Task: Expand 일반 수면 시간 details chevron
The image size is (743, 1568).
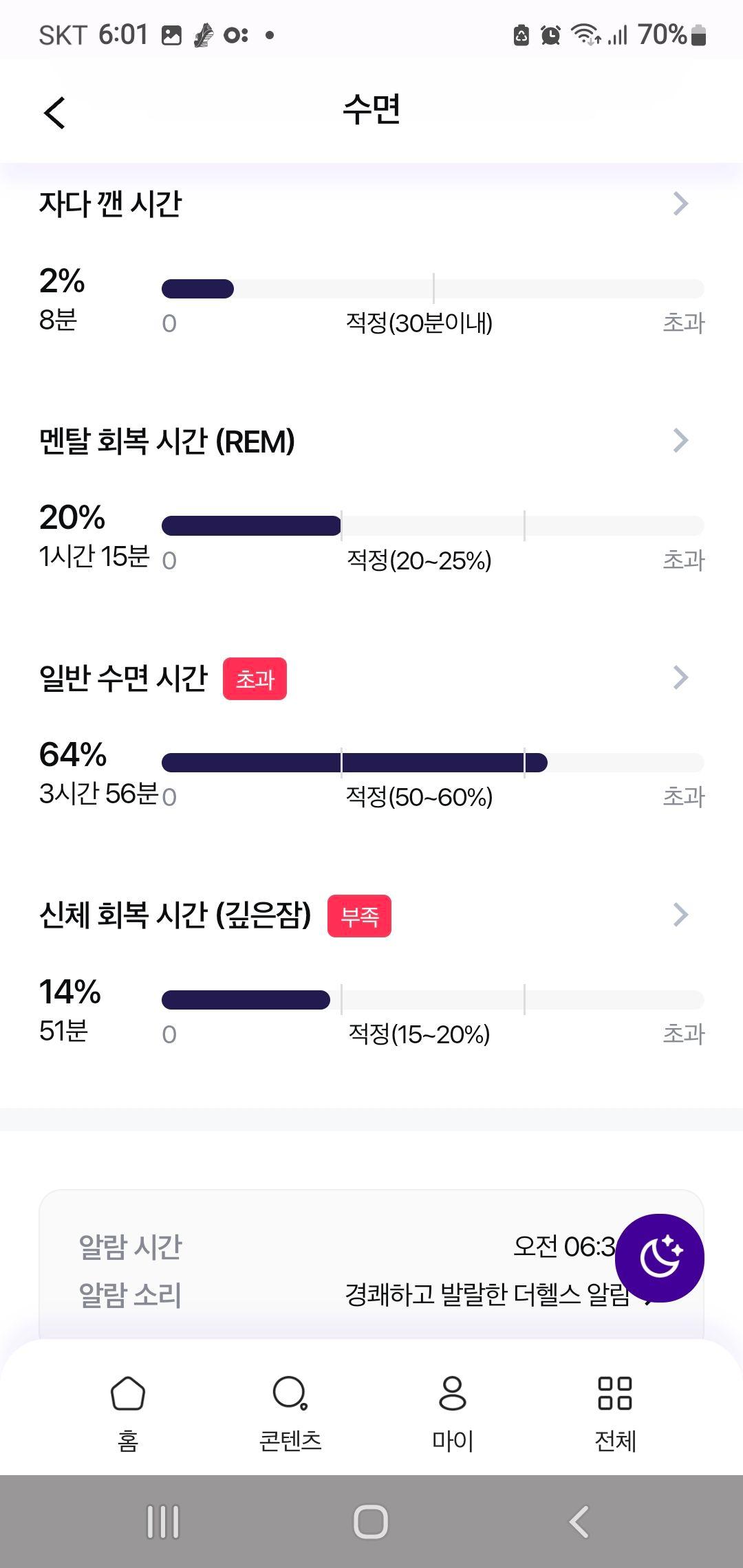Action: point(680,677)
